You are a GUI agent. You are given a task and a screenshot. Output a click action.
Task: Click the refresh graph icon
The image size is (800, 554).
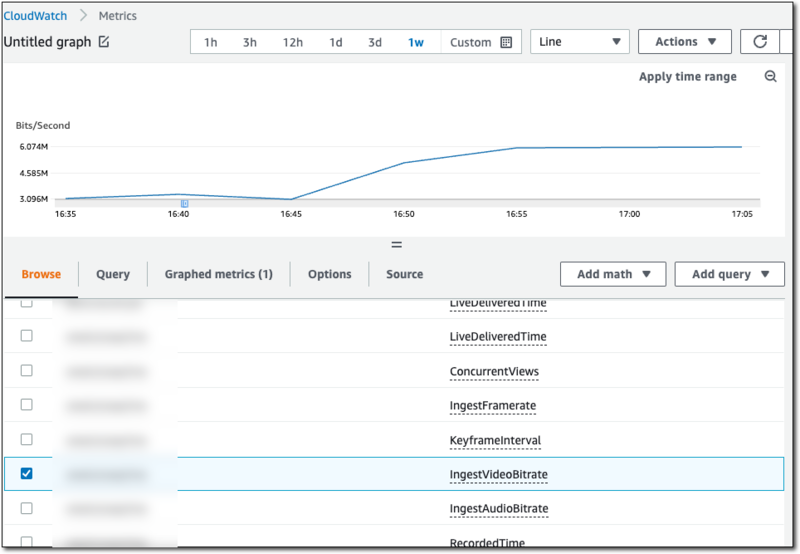point(760,42)
